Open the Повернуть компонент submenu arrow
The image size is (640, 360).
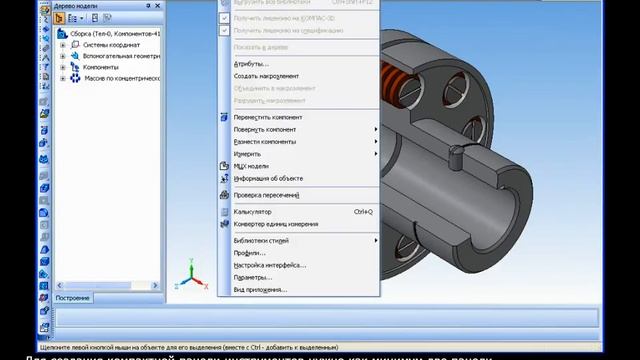point(376,129)
